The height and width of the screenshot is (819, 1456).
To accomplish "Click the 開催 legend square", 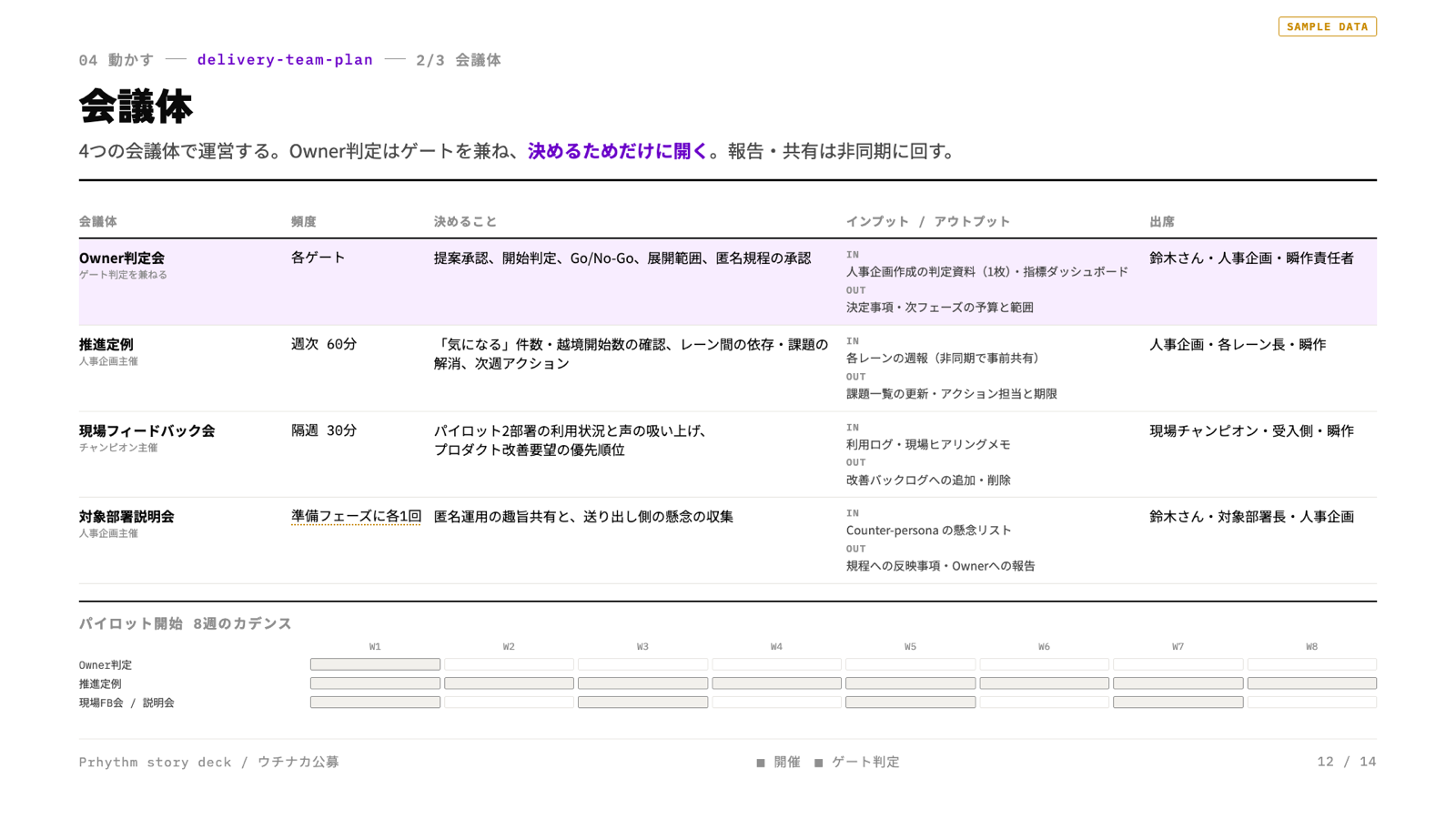I will coord(761,763).
